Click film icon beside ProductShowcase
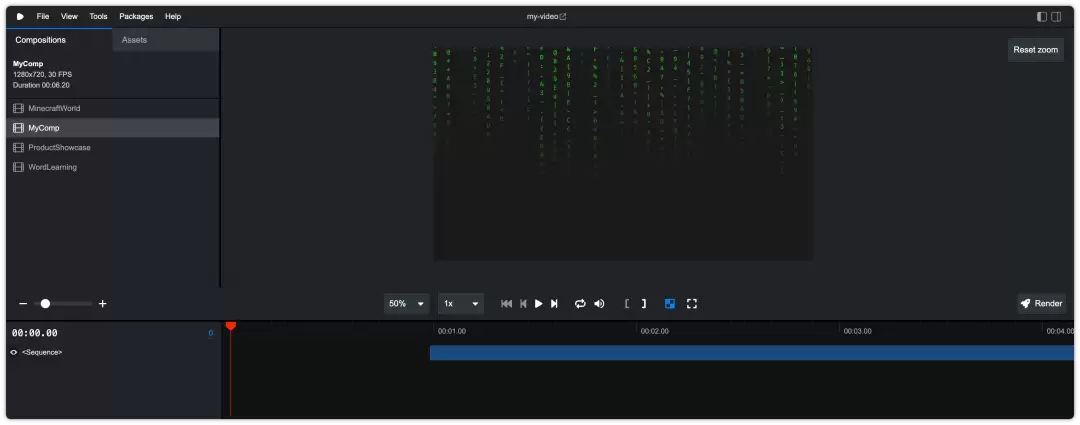The width and height of the screenshot is (1080, 425). tap(19, 147)
